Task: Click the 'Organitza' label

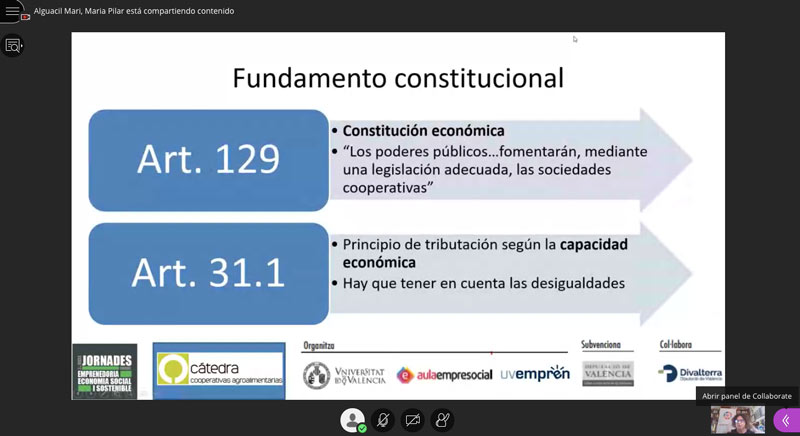Action: pos(319,346)
